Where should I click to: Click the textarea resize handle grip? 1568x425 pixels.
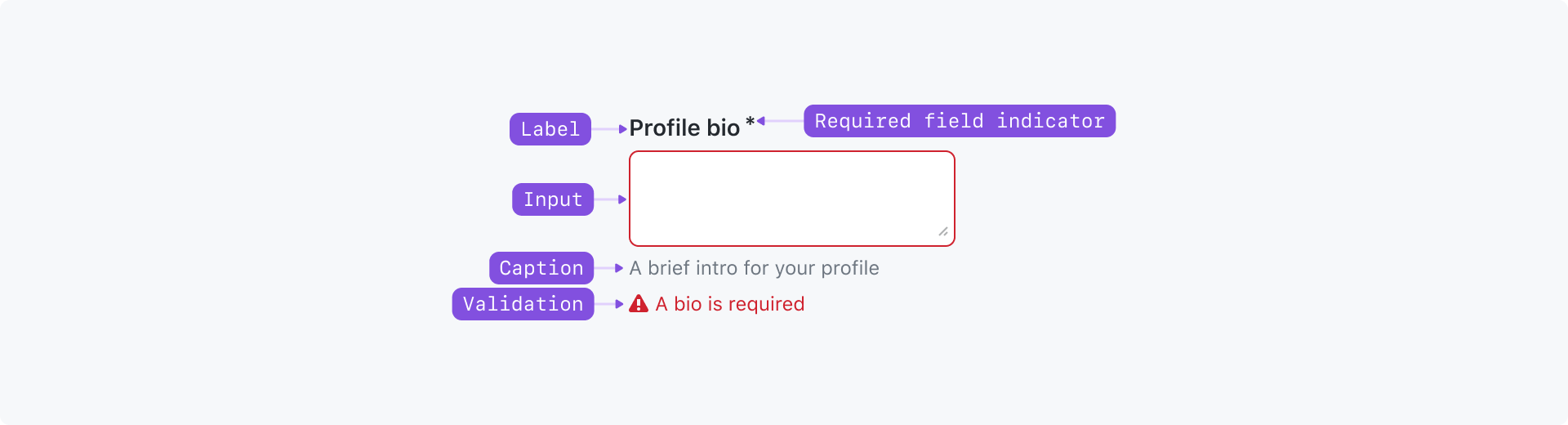943,232
